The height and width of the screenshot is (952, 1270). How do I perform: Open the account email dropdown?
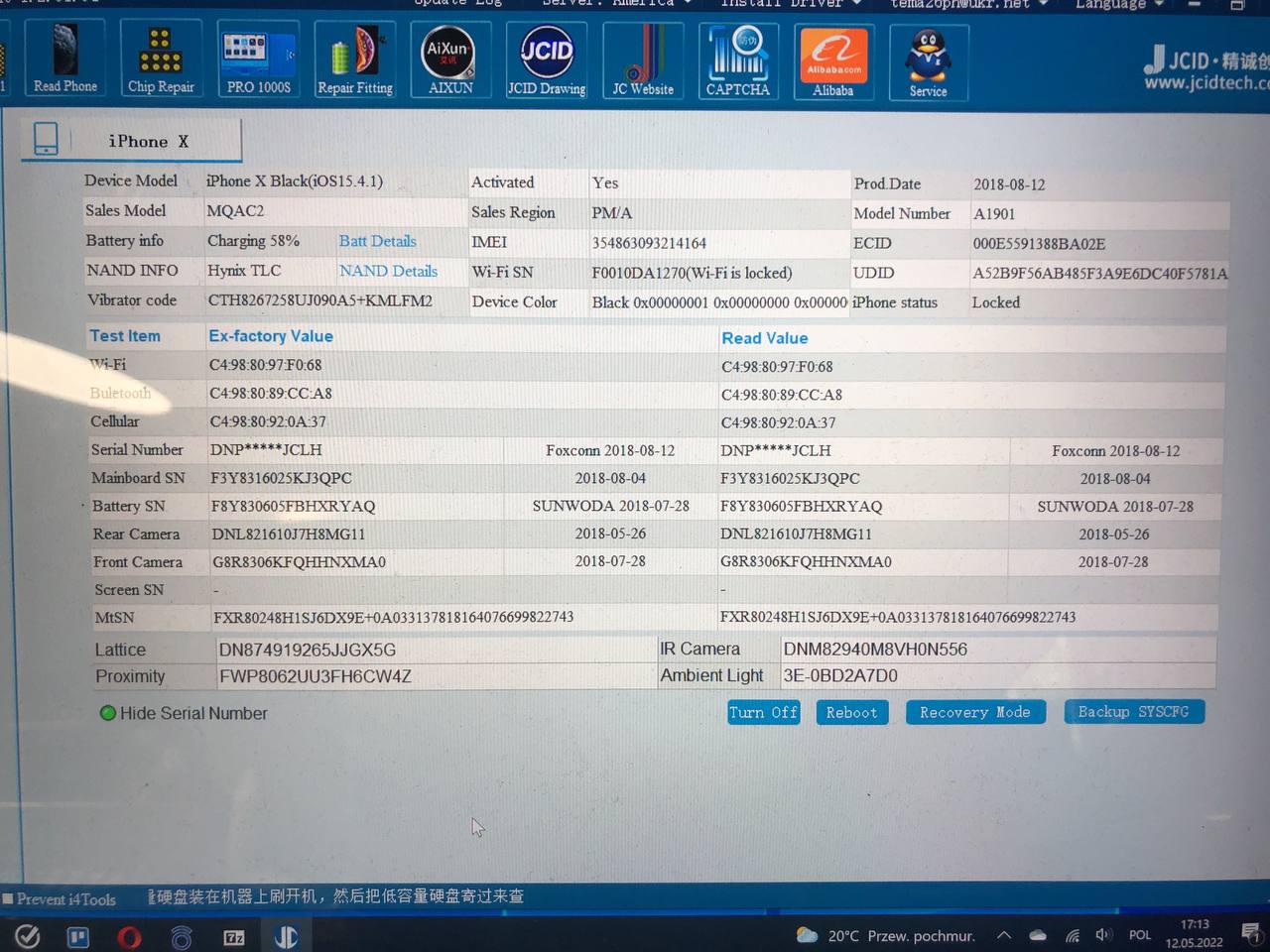pos(969,4)
